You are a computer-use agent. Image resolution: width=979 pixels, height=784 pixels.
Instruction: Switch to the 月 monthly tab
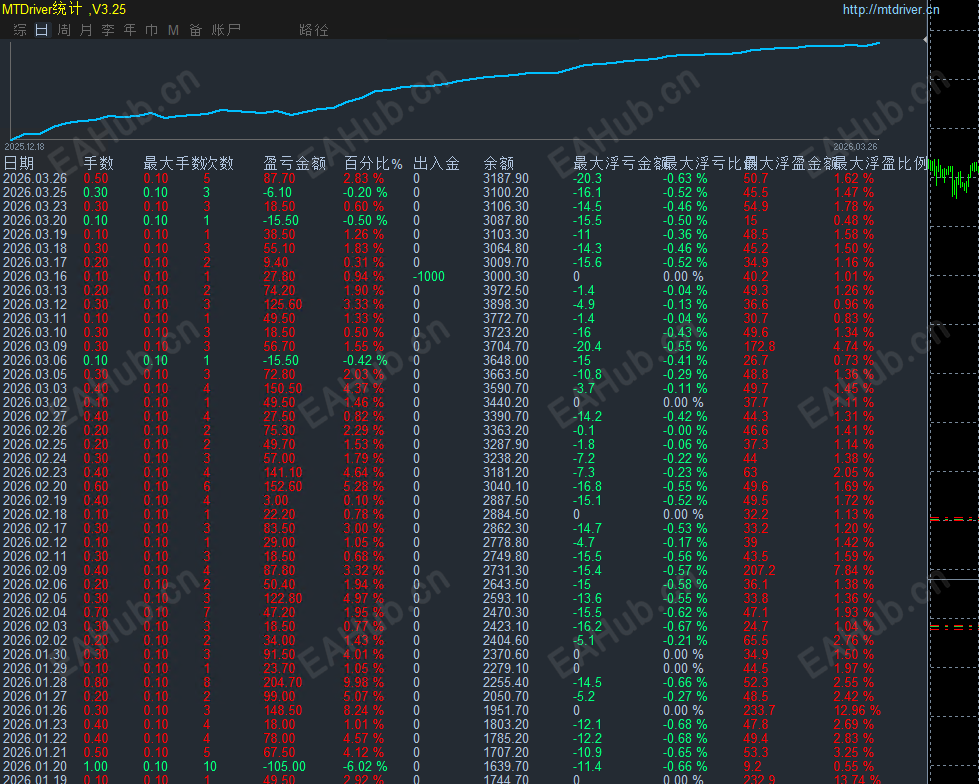pyautogui.click(x=86, y=30)
